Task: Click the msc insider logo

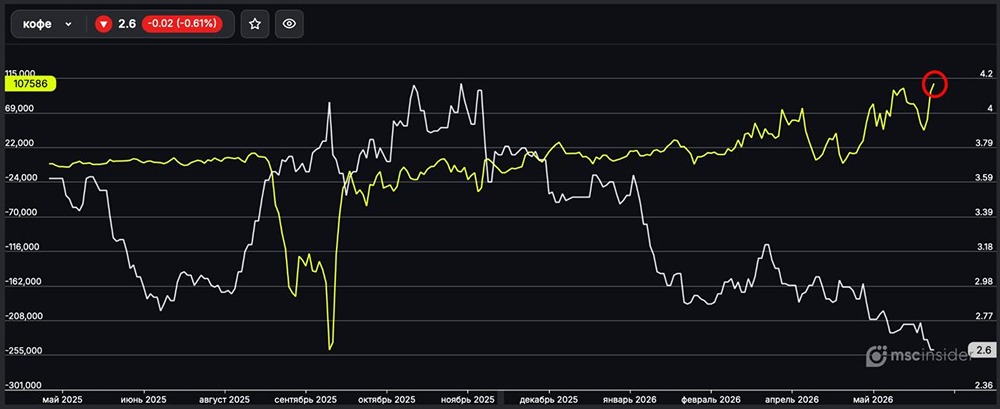Action: coord(917,356)
